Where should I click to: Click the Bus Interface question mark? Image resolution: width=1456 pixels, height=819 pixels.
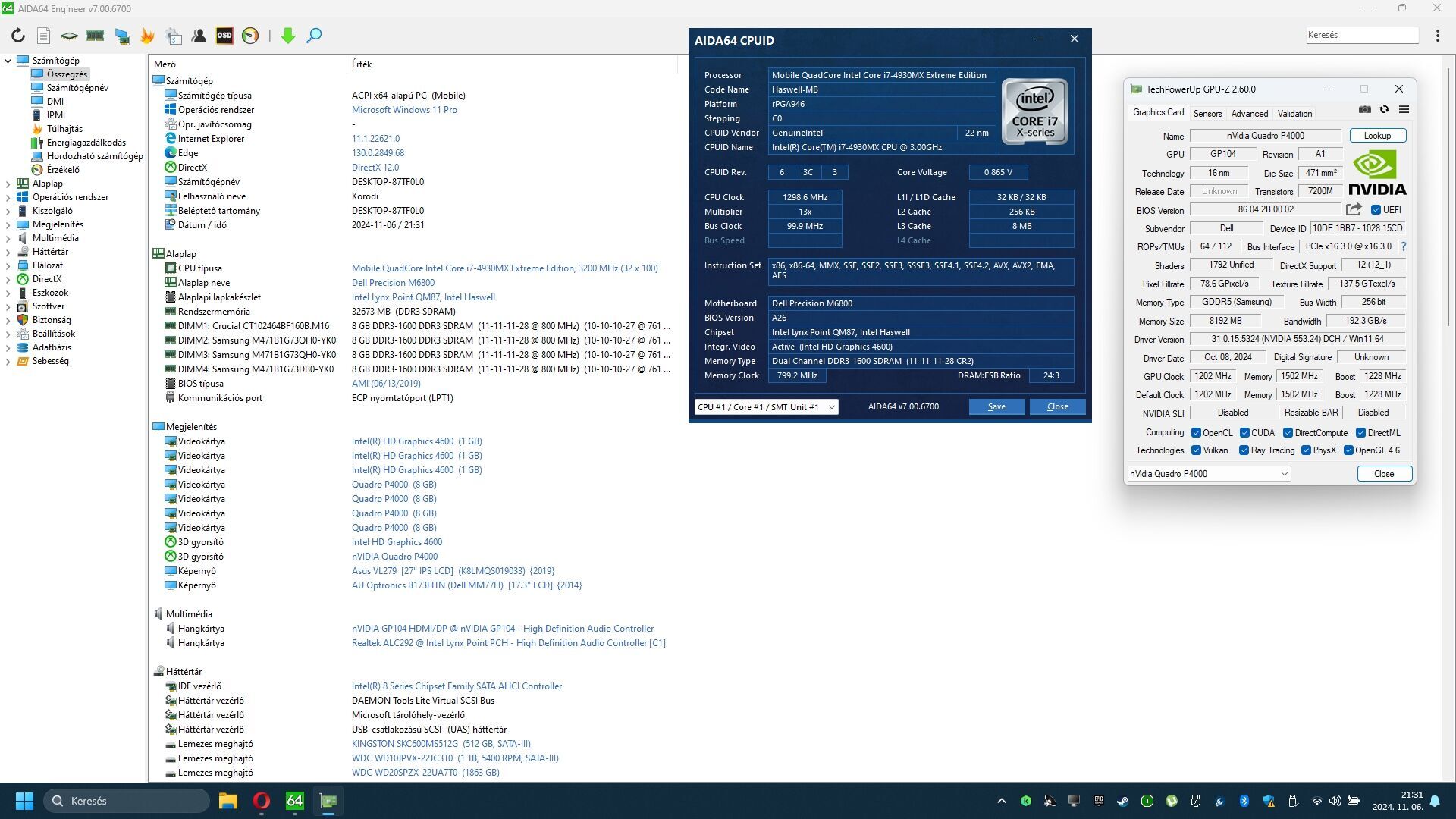1404,246
